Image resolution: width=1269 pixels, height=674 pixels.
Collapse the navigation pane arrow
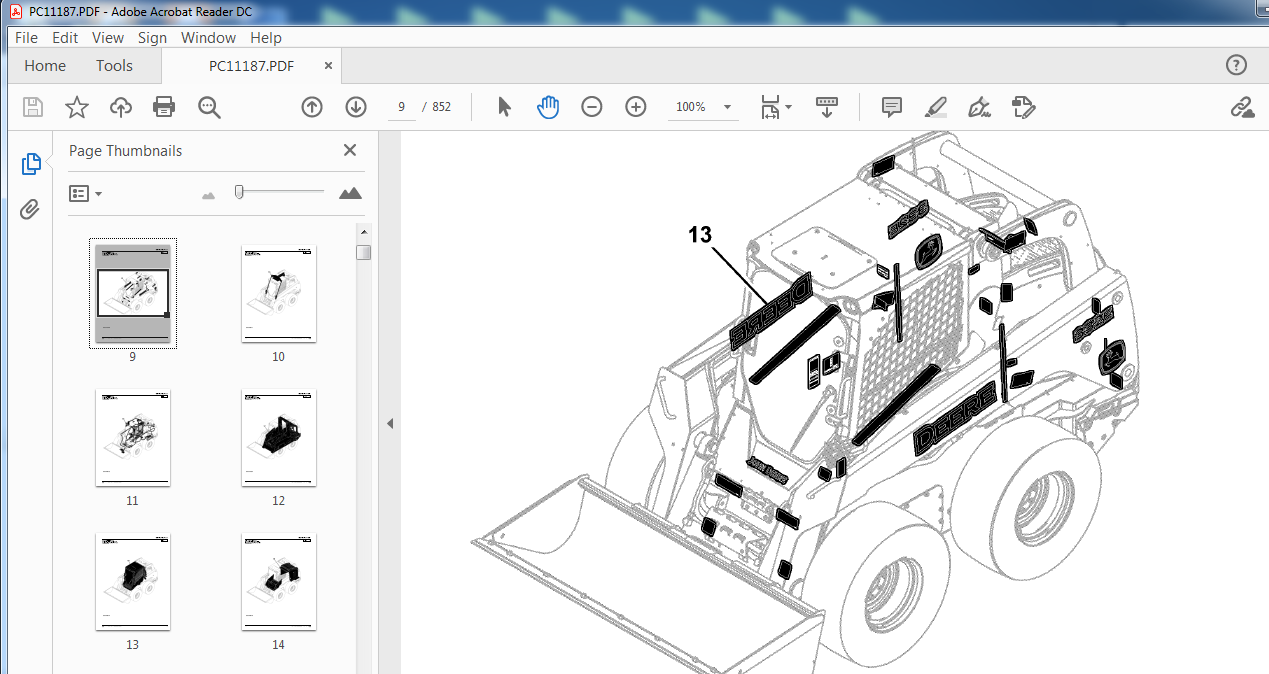click(390, 424)
